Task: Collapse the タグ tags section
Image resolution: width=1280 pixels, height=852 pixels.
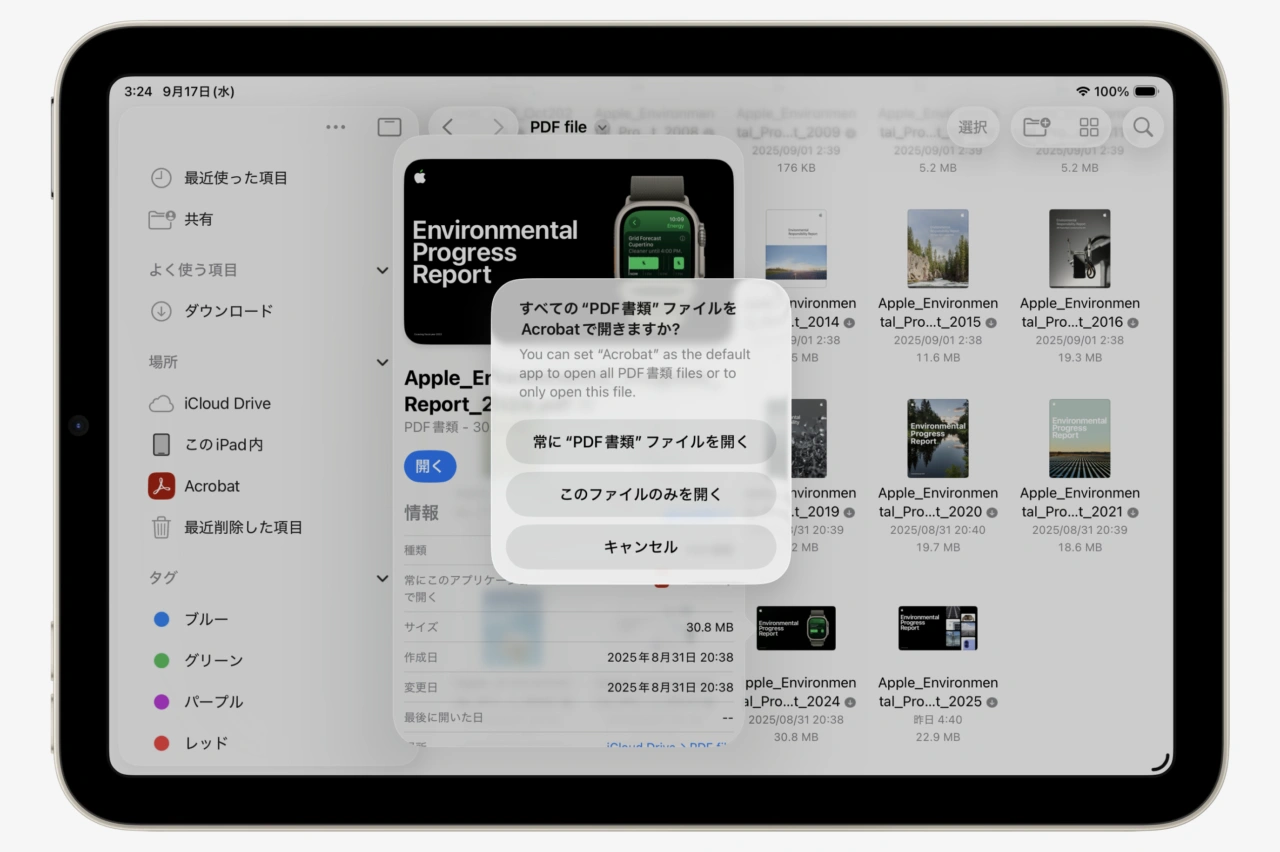Action: [382, 578]
